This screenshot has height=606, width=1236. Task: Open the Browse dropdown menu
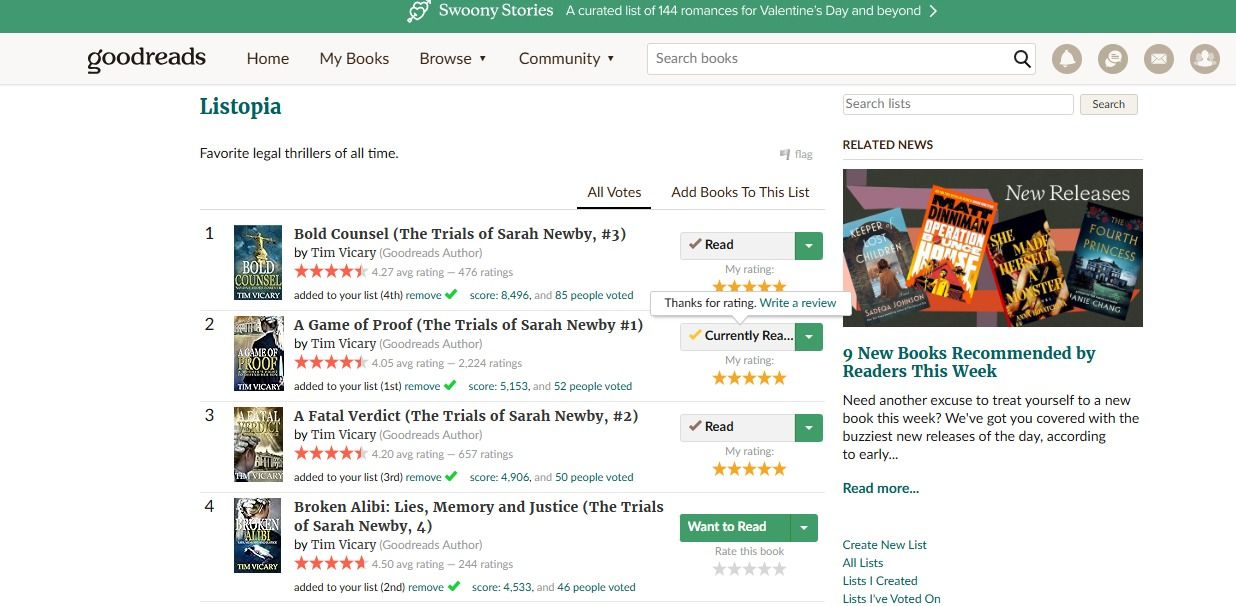(453, 59)
